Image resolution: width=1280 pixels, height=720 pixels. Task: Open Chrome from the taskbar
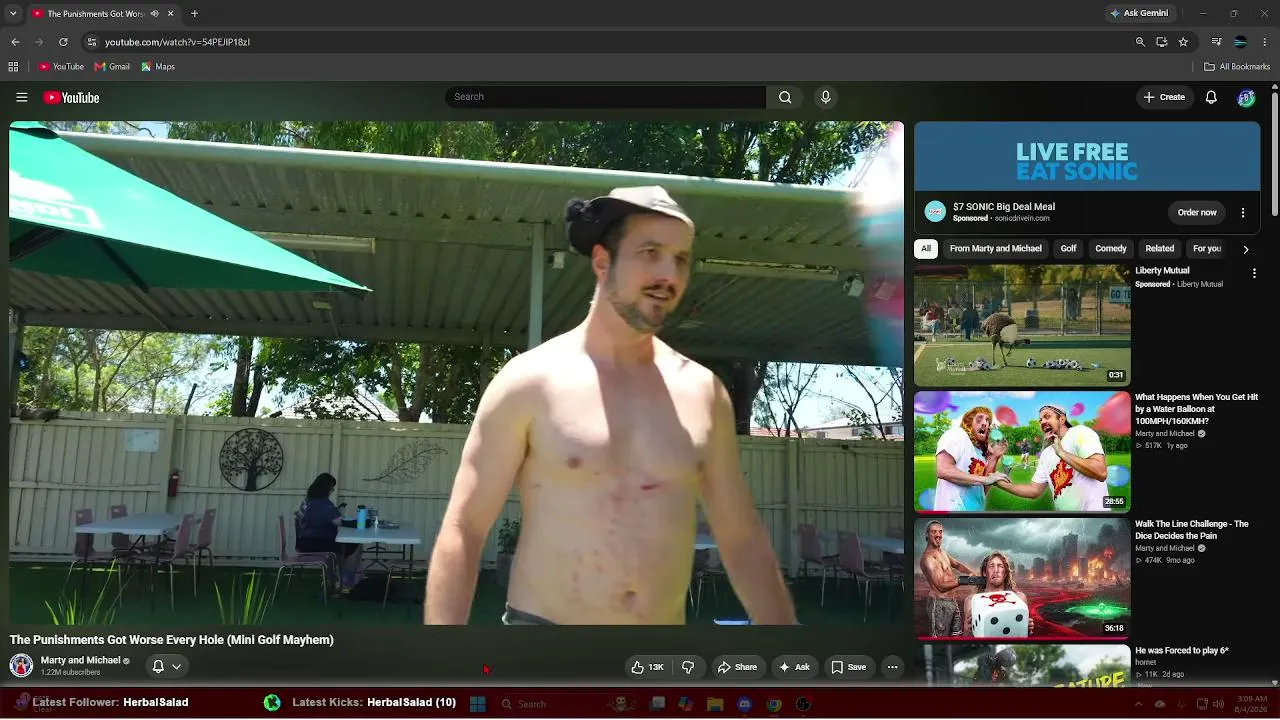tap(774, 704)
